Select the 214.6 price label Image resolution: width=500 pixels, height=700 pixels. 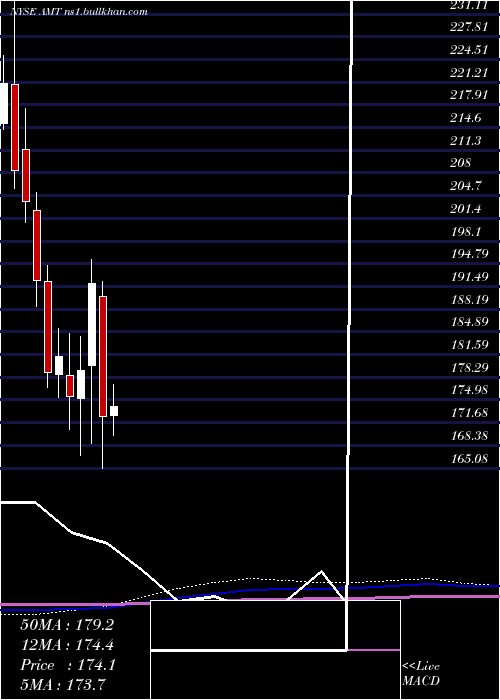point(466,118)
